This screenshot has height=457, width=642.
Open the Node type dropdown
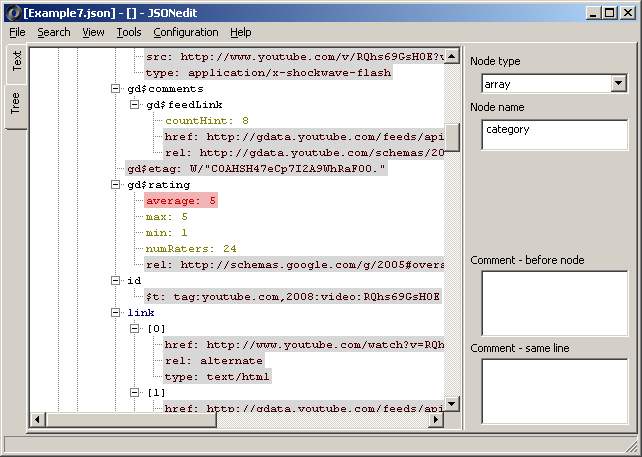(618, 84)
